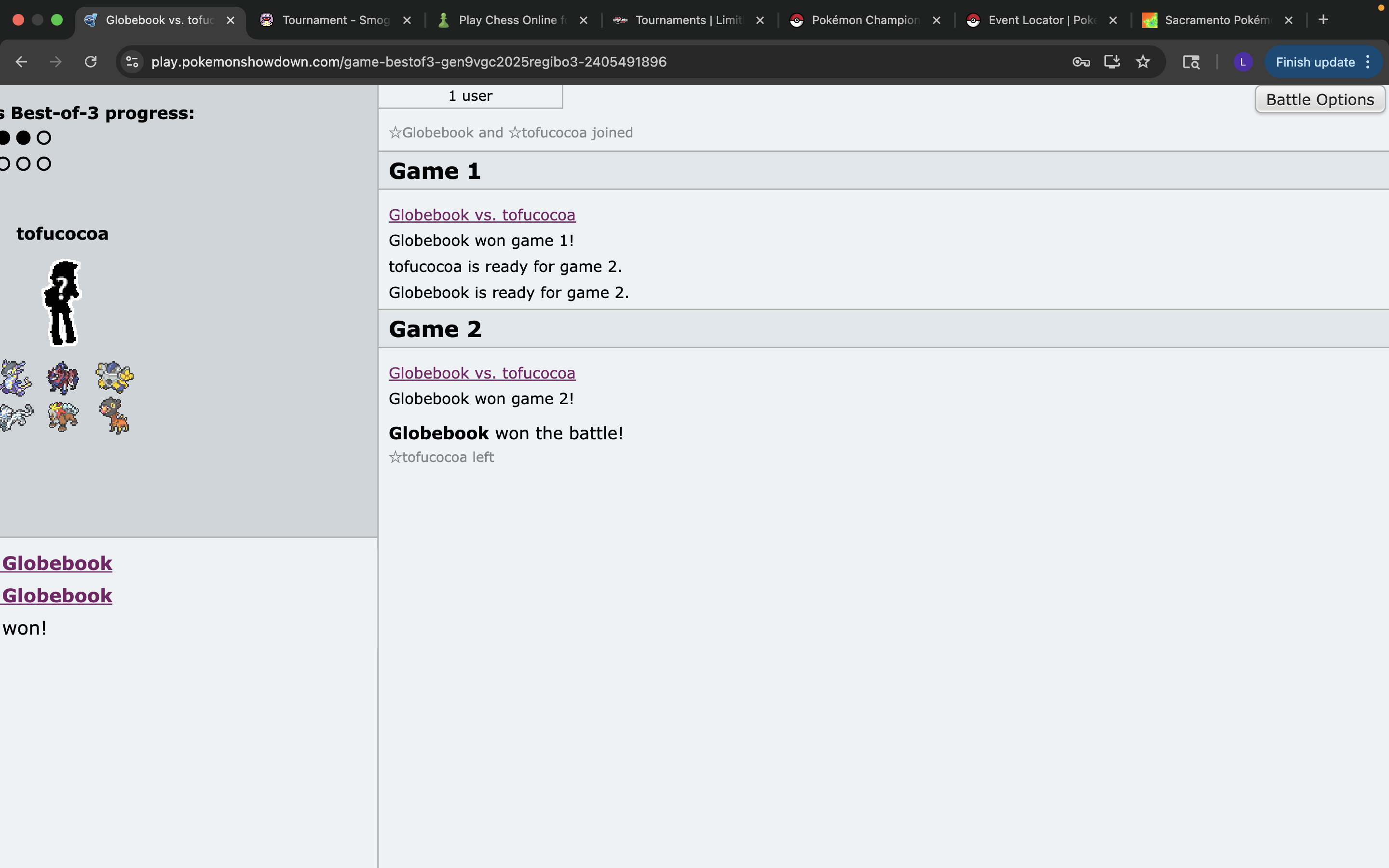Reload the Pokémon Showdown page

[x=91, y=62]
